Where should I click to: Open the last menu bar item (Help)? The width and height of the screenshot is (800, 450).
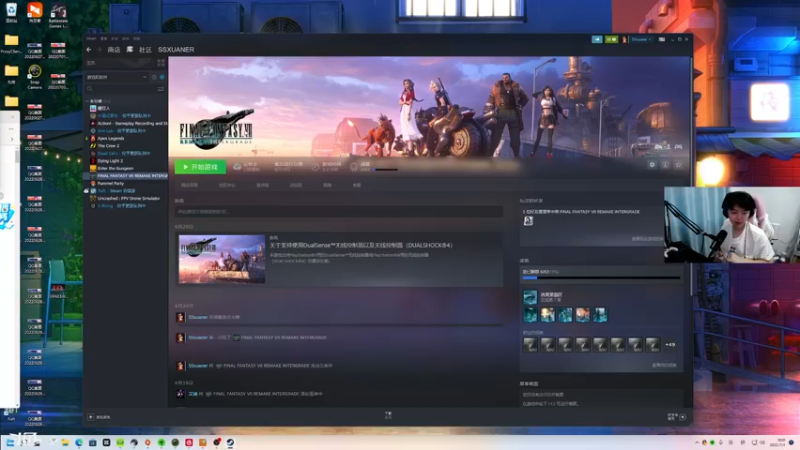pos(136,39)
